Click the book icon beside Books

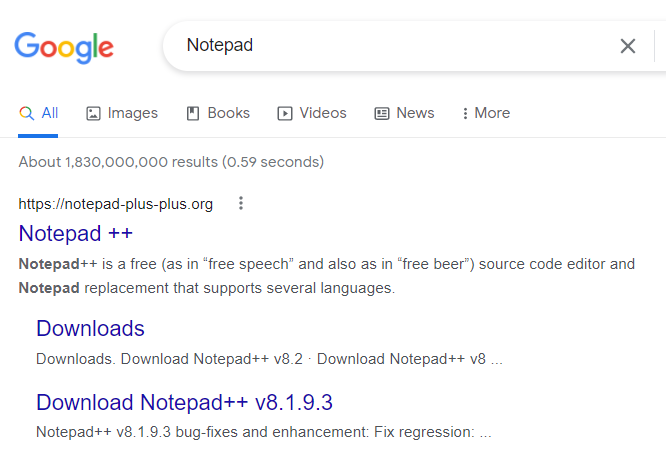(193, 113)
